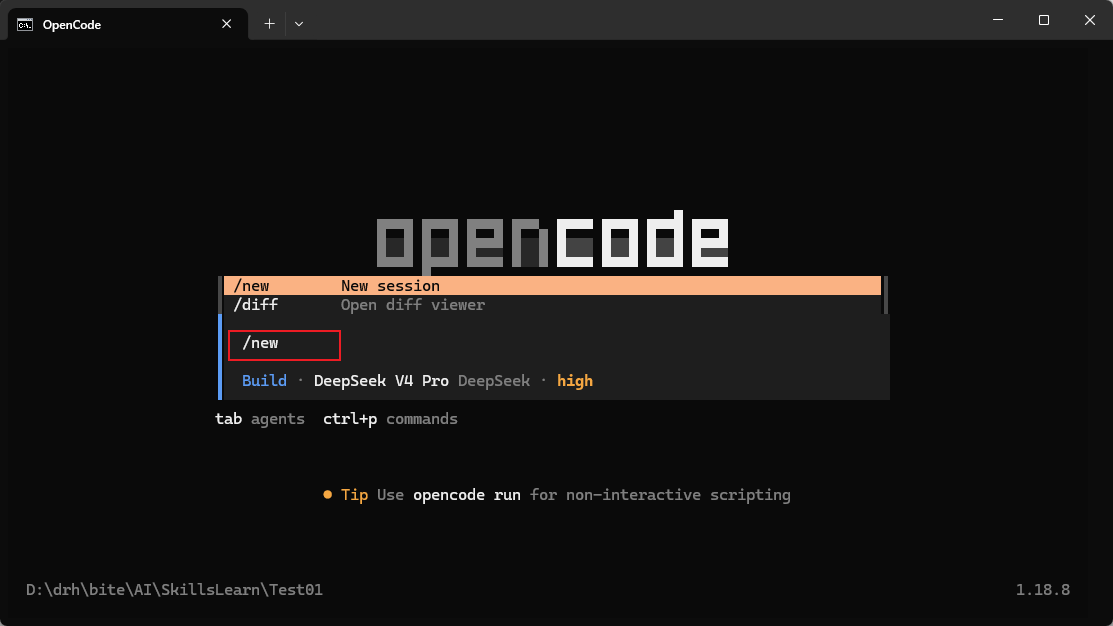Click the opencode run tip text
1113x626 pixels.
[467, 495]
